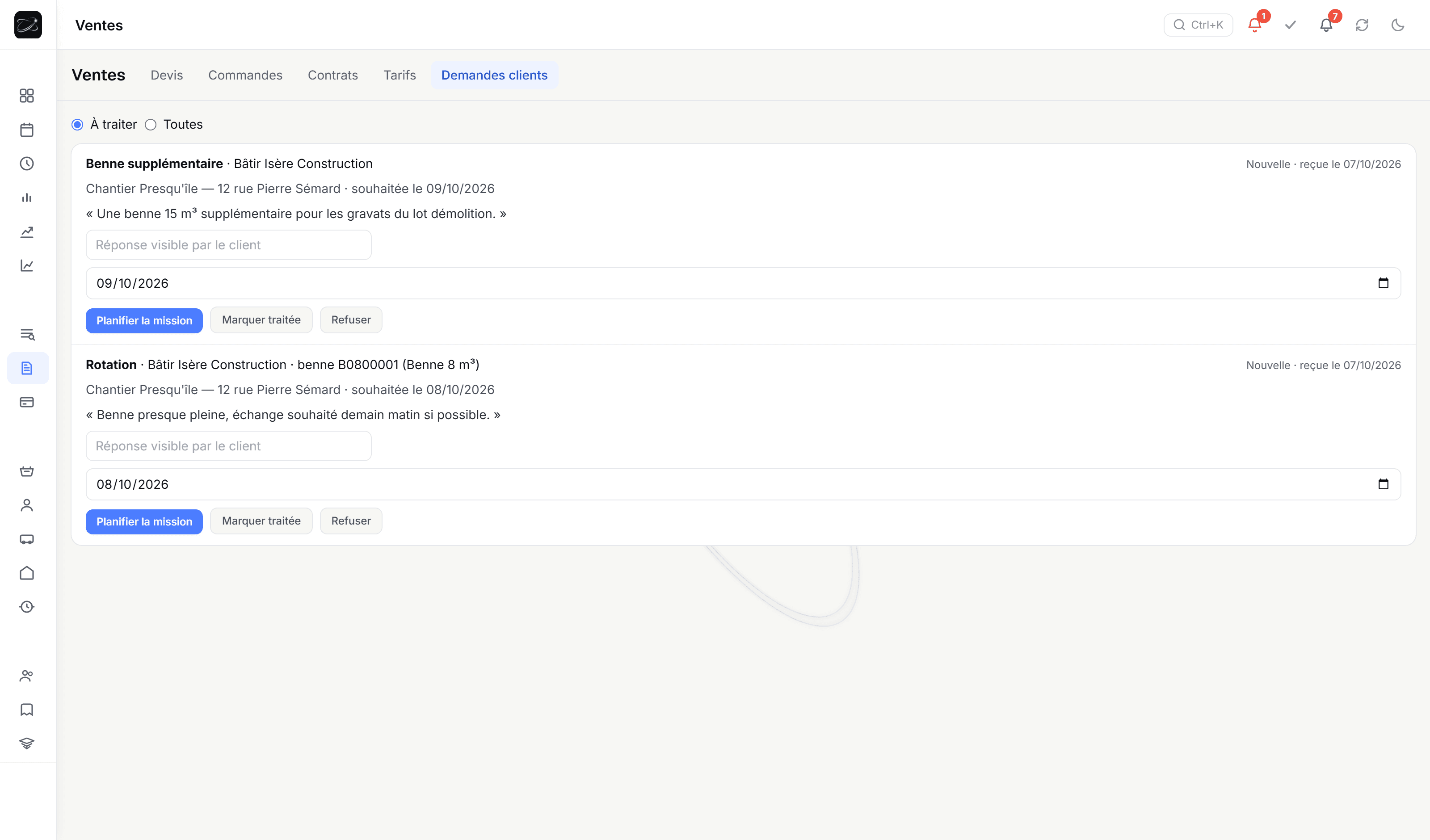Image resolution: width=1430 pixels, height=840 pixels.
Task: Open the stacked layers icon in sidebar
Action: tap(27, 743)
